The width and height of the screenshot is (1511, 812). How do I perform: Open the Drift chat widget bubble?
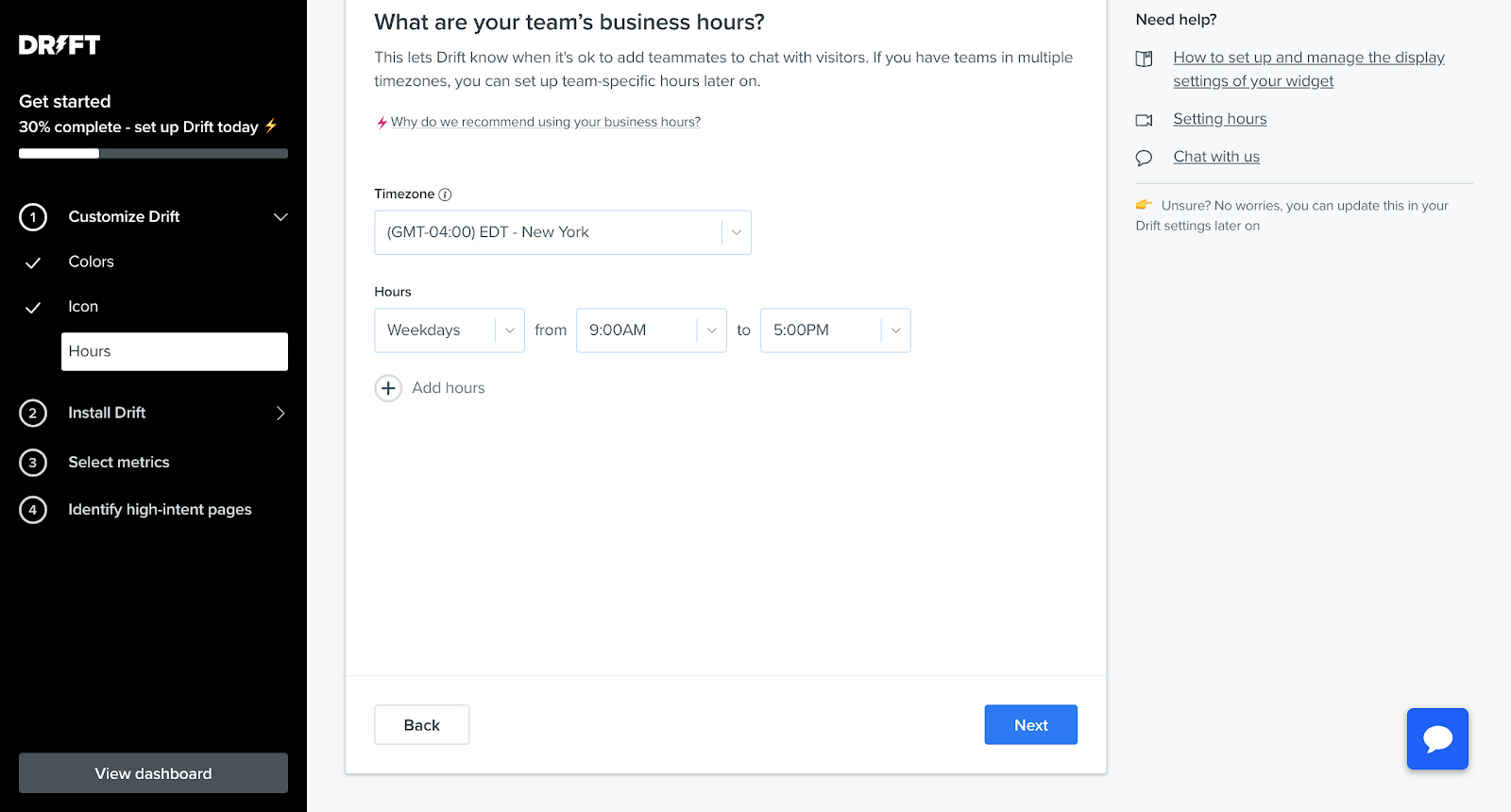1437,738
